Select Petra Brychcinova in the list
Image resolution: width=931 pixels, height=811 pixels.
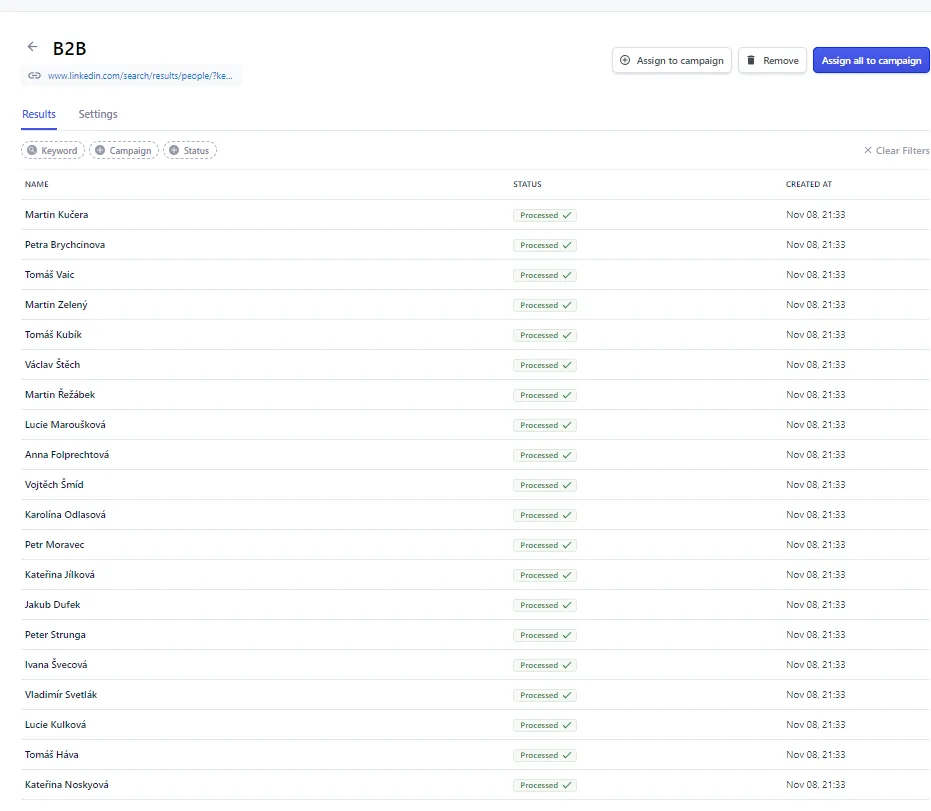point(65,245)
